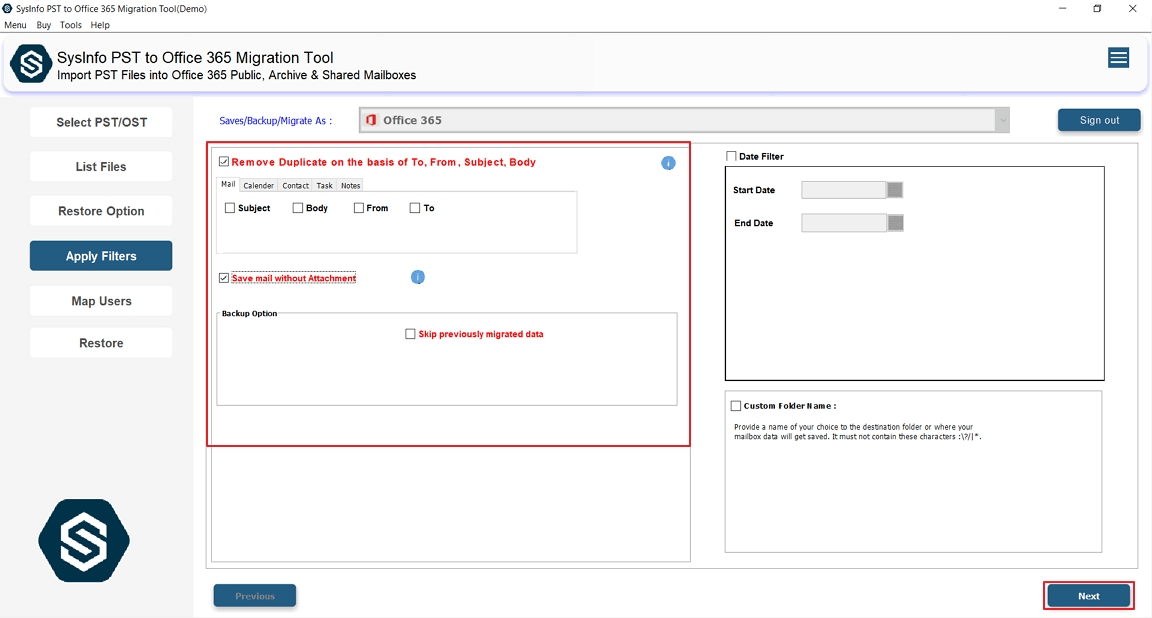Click the Sign out button
This screenshot has width=1152, height=618.
click(x=1099, y=120)
